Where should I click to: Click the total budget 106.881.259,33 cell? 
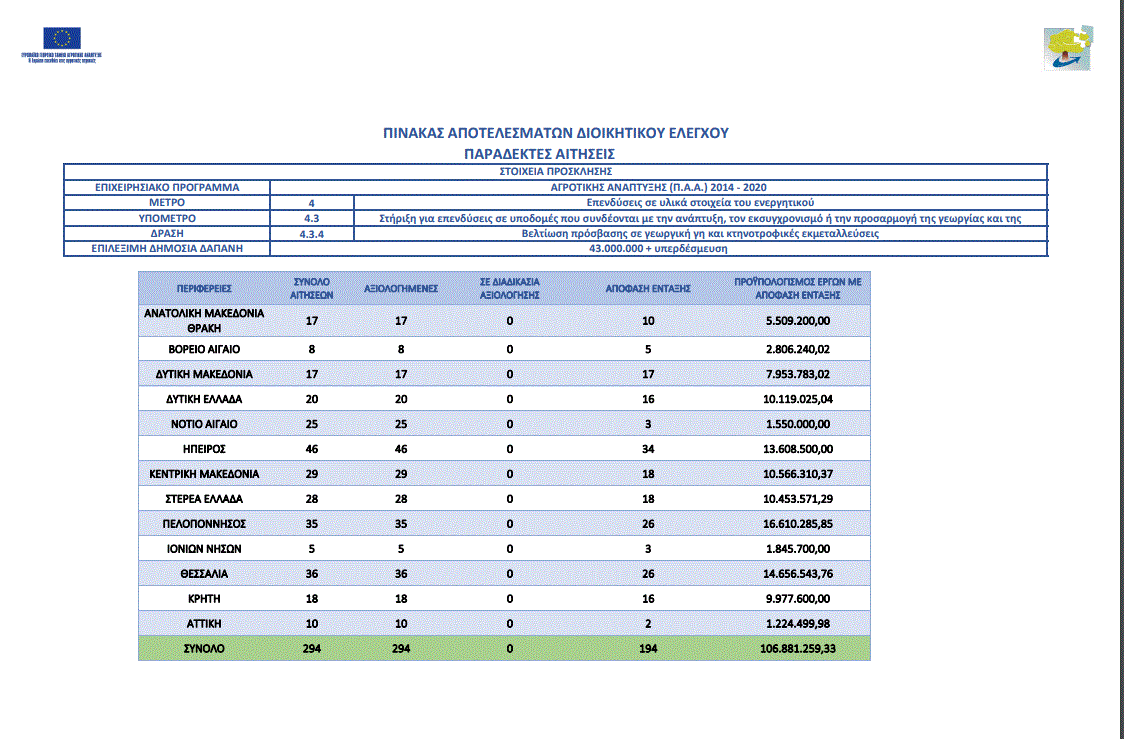pos(798,649)
